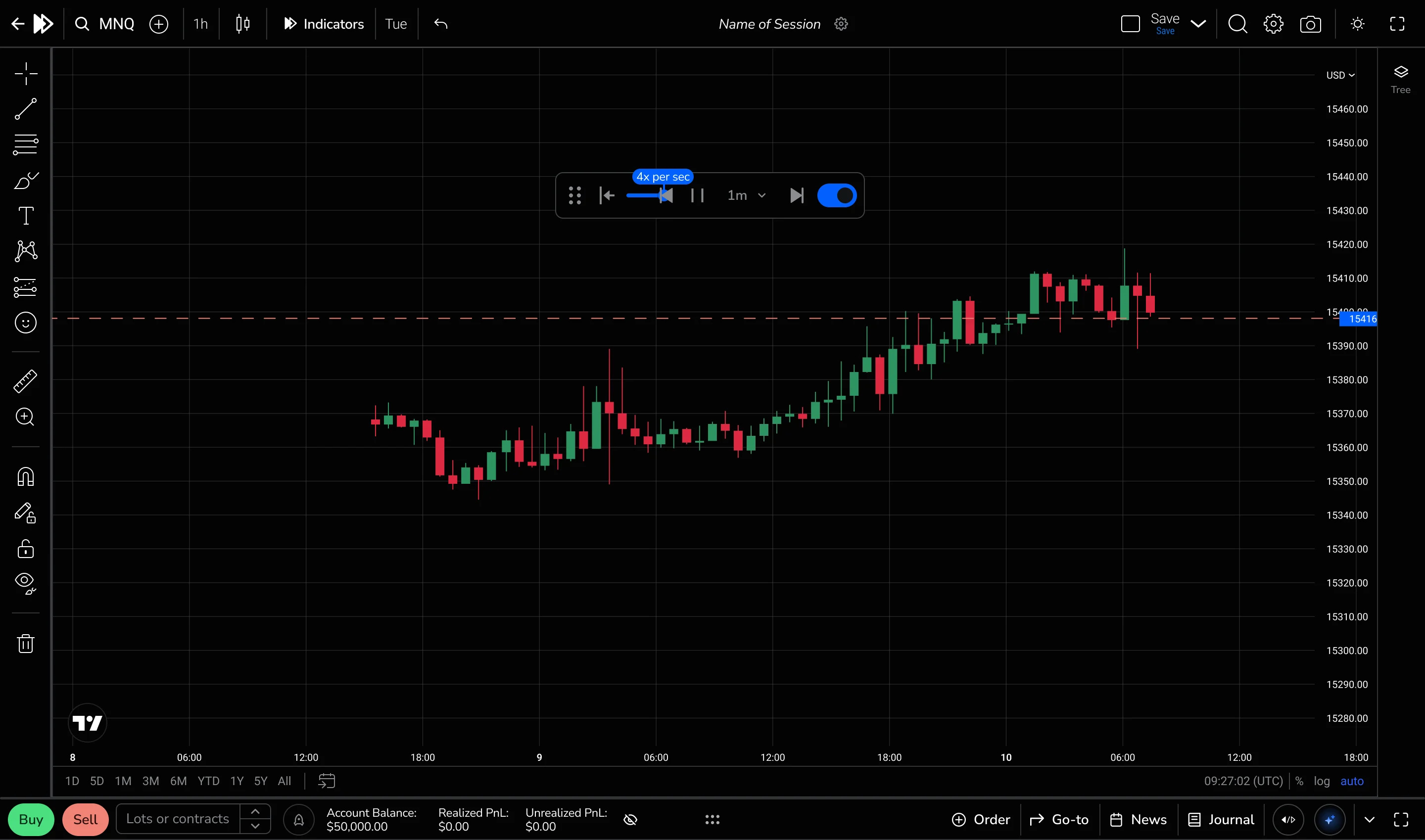
Task: Take a chart snapshot with the camera icon
Action: (x=1311, y=24)
